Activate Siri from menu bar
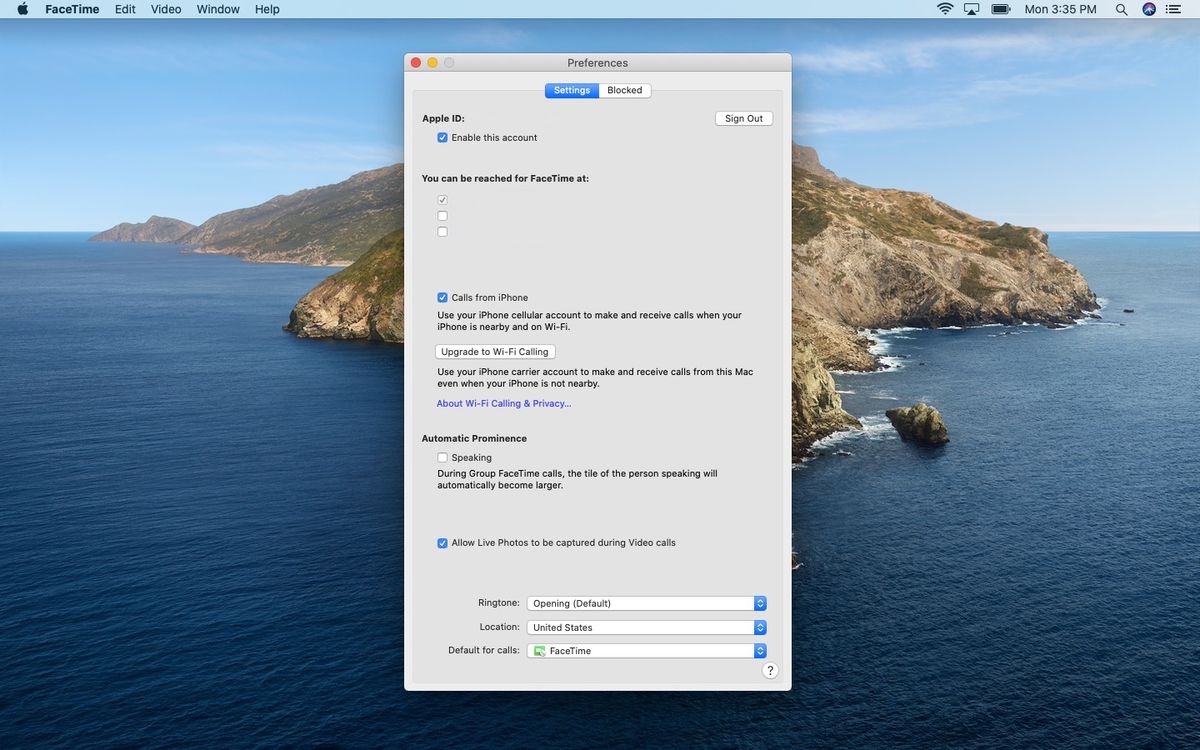This screenshot has height=750, width=1200. 1149,9
